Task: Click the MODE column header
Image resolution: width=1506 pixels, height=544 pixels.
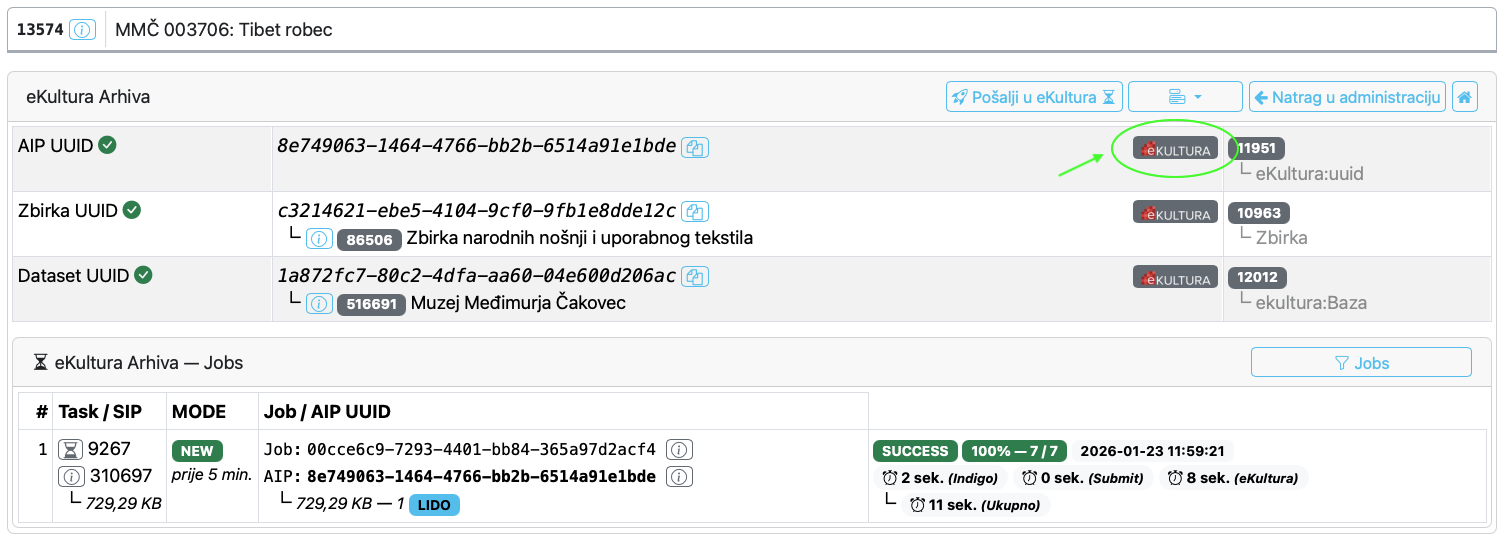Action: point(199,411)
